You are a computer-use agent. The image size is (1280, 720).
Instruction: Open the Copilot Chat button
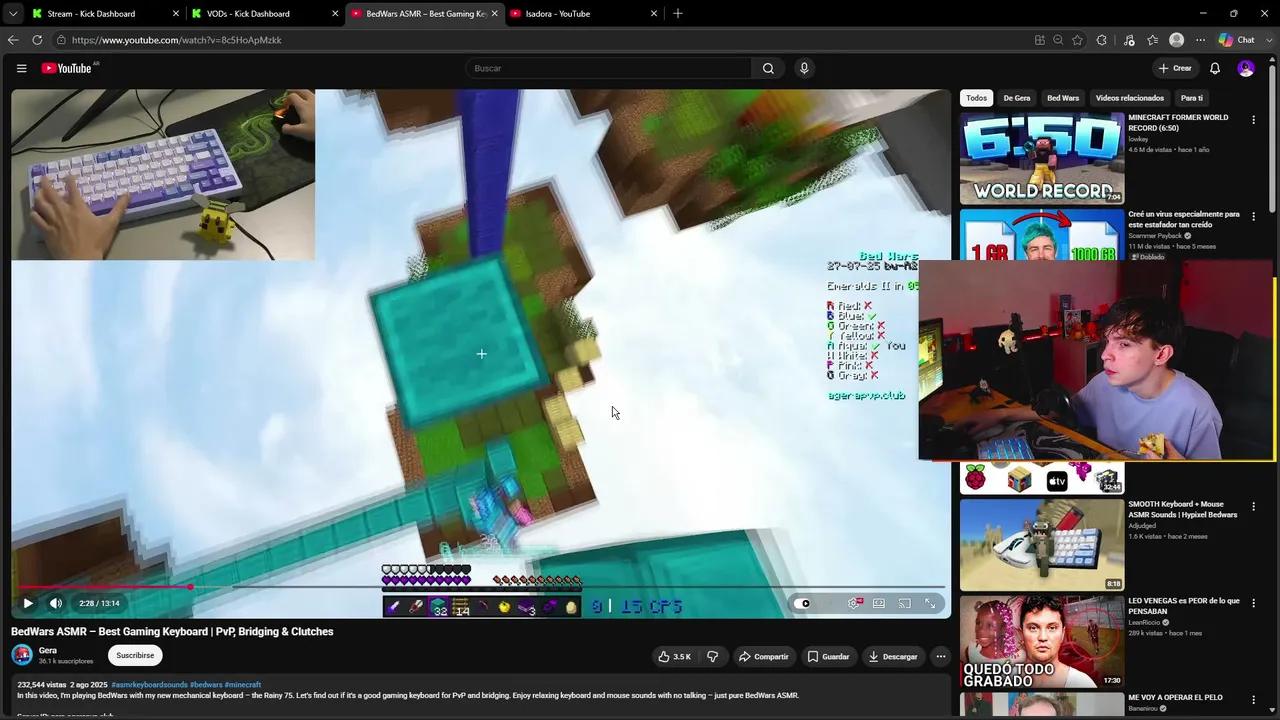click(1236, 40)
